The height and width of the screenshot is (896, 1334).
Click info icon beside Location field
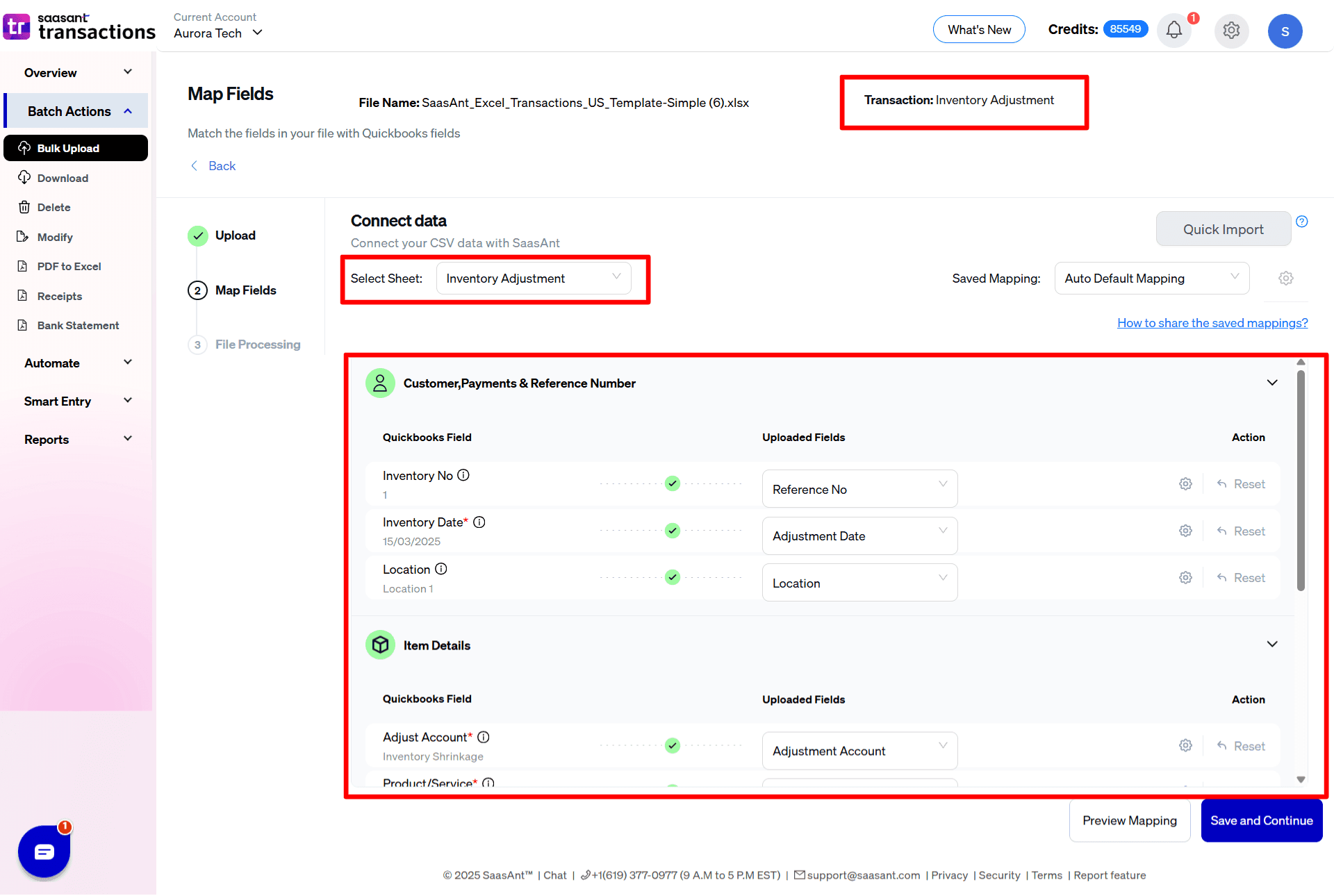click(441, 569)
